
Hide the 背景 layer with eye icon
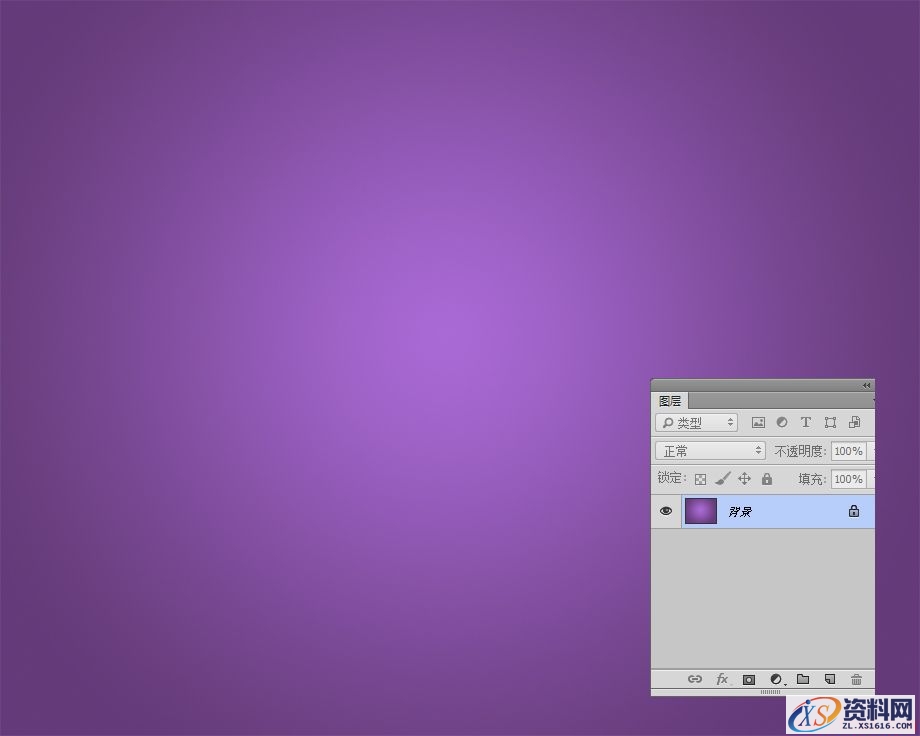pos(666,511)
